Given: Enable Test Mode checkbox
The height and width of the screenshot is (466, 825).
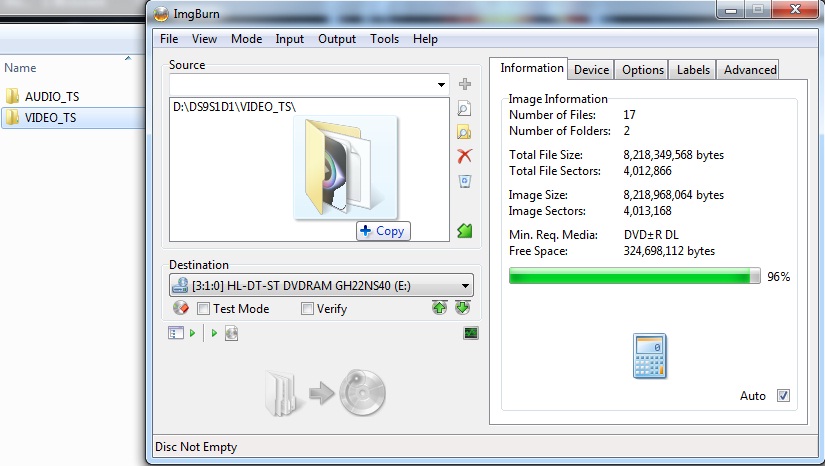Looking at the screenshot, I should click(x=204, y=309).
